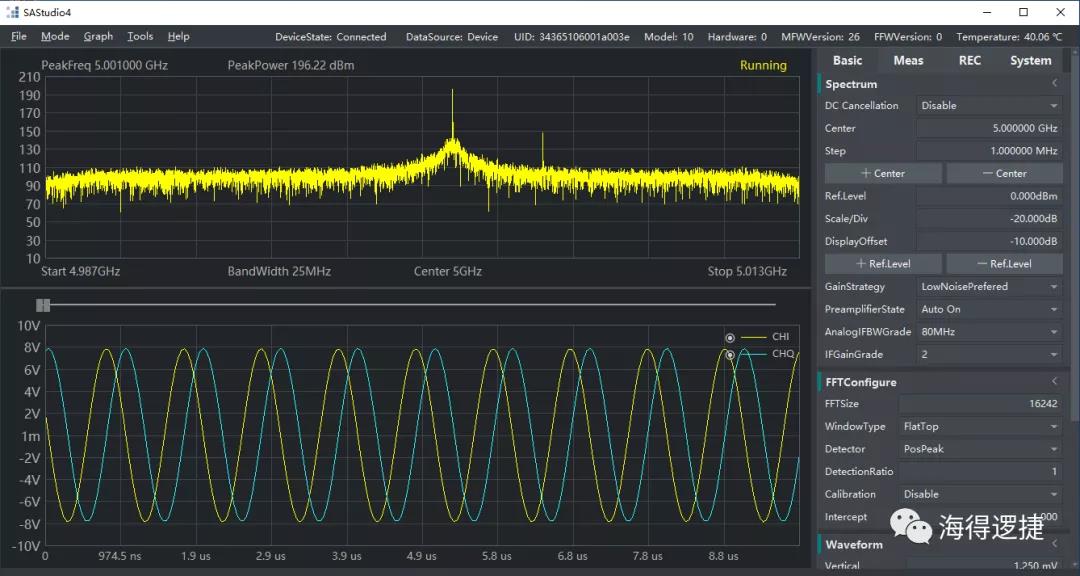1080x576 pixels.
Task: Open the File menu
Action: [x=19, y=37]
